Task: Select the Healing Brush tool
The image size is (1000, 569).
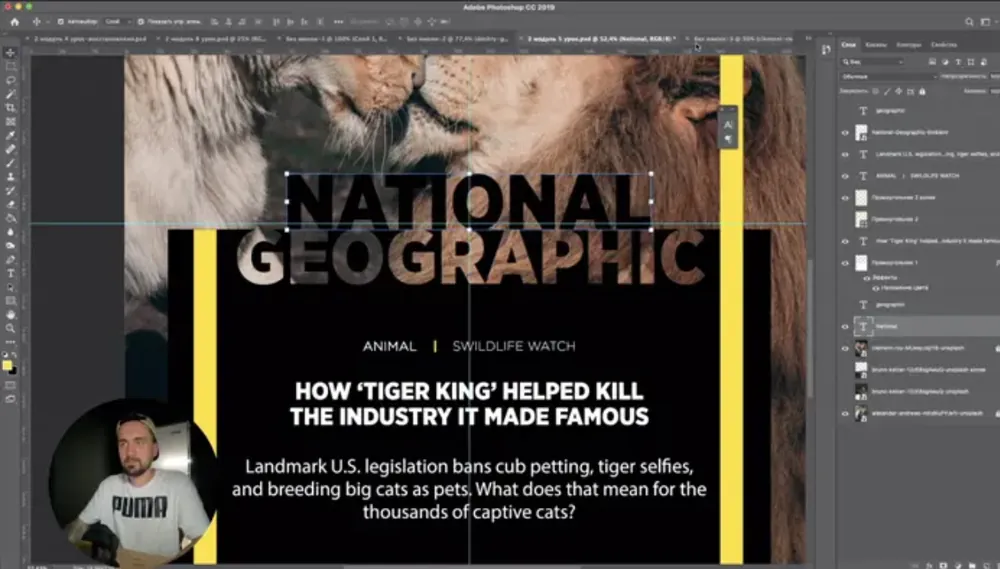Action: tap(10, 149)
